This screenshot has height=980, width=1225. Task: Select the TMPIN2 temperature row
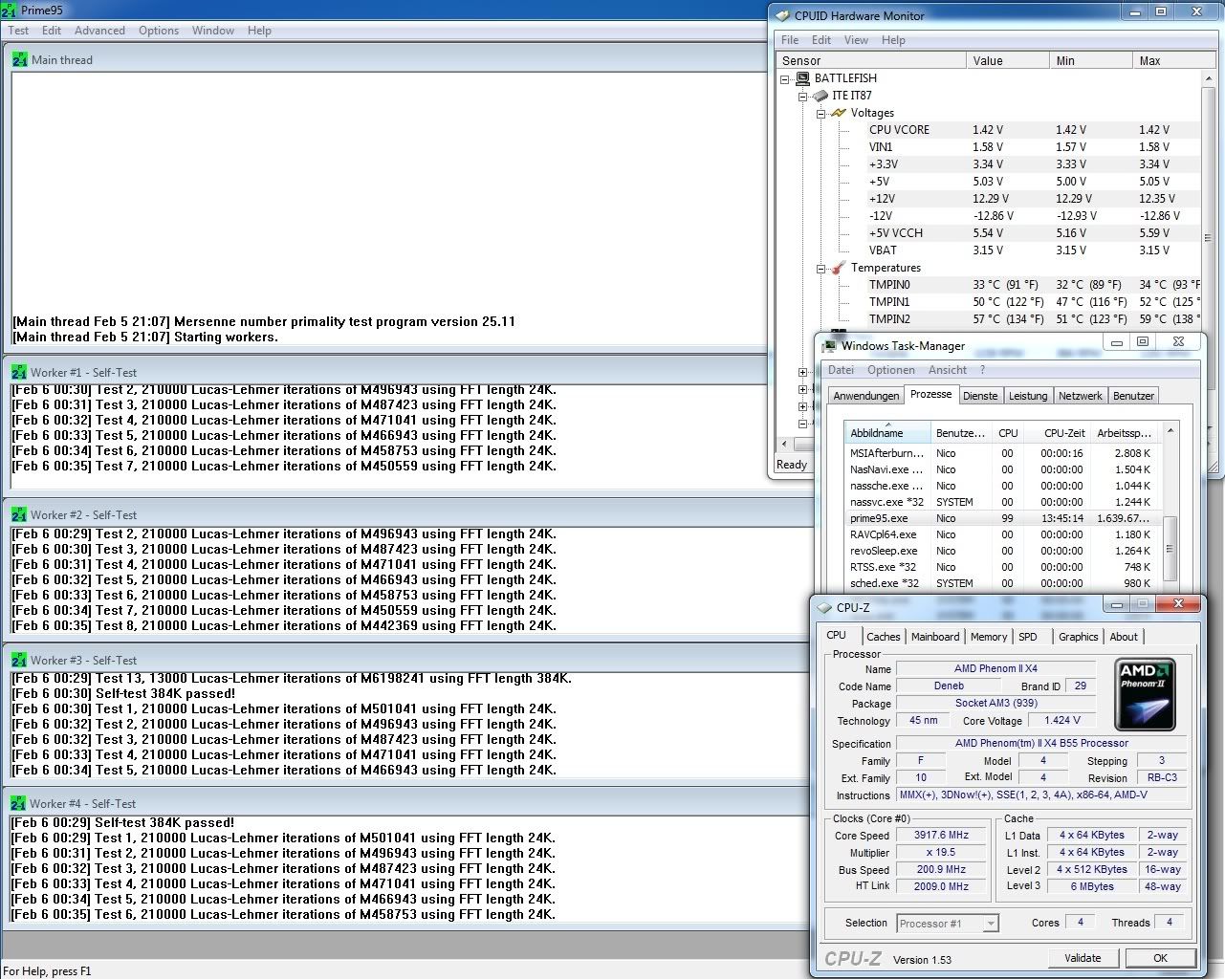coord(1032,319)
